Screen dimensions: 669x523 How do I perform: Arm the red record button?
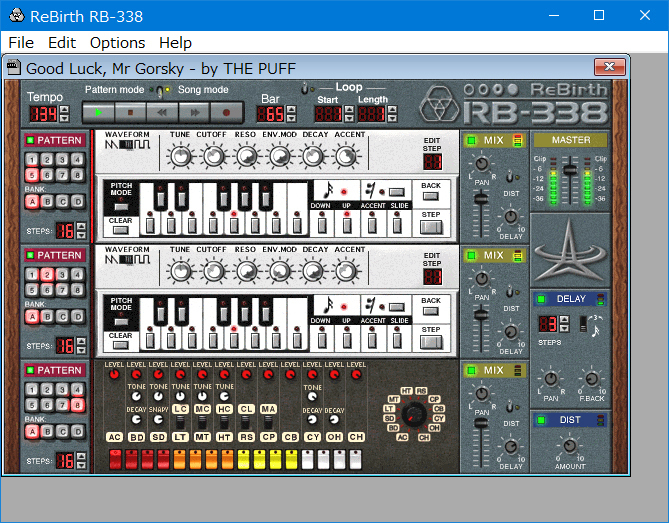[x=227, y=113]
